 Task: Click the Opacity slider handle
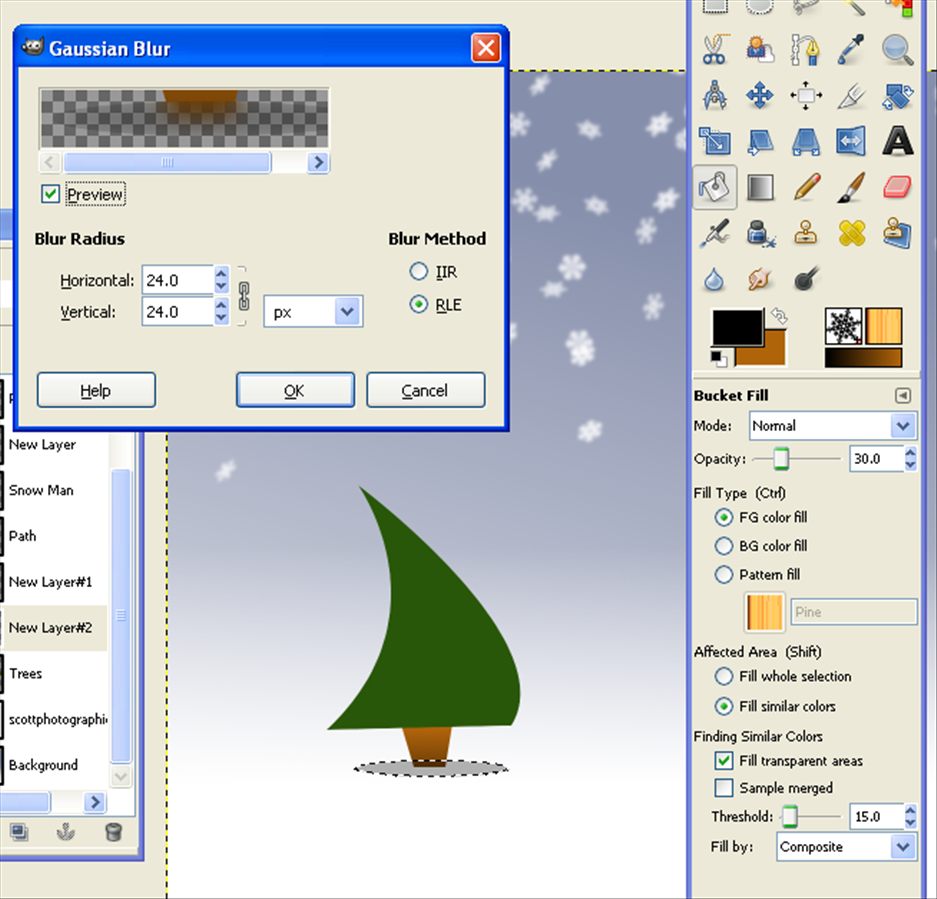[x=780, y=459]
